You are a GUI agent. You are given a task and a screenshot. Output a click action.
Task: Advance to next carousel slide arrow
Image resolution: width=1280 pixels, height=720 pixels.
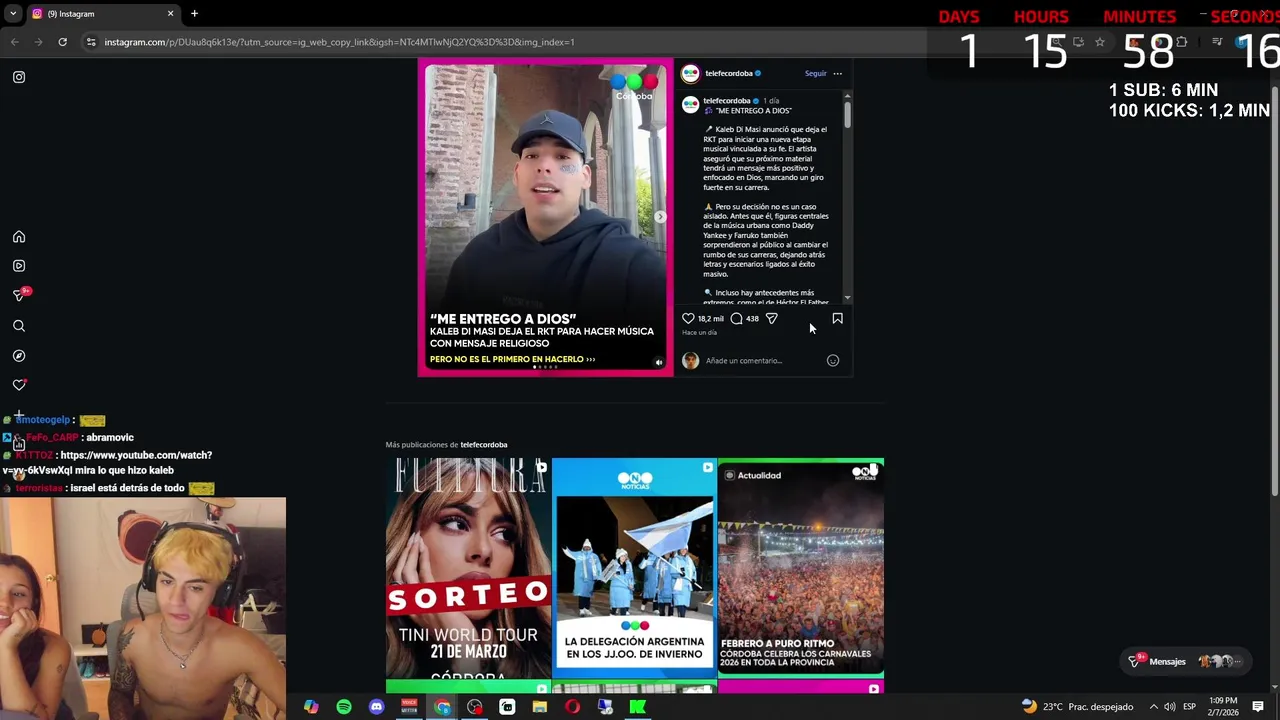(x=660, y=217)
